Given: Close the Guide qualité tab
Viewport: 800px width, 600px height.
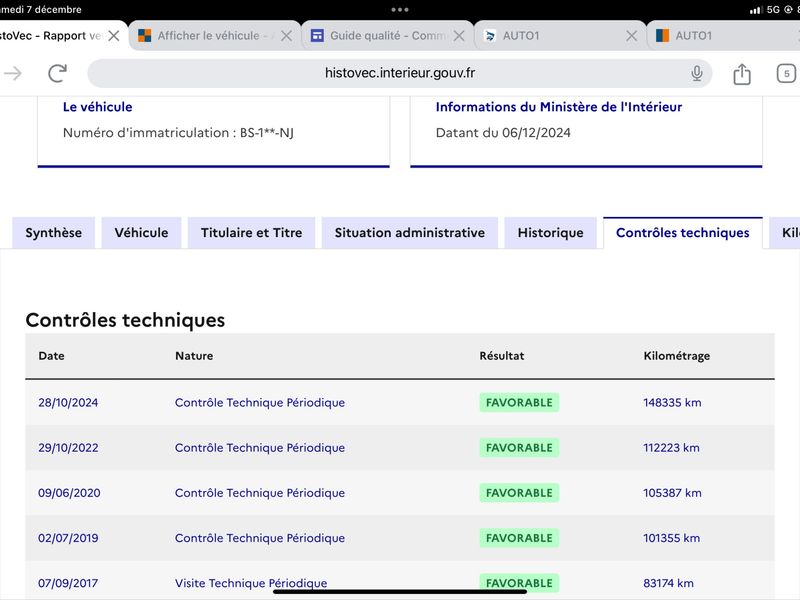Looking at the screenshot, I should tap(459, 36).
